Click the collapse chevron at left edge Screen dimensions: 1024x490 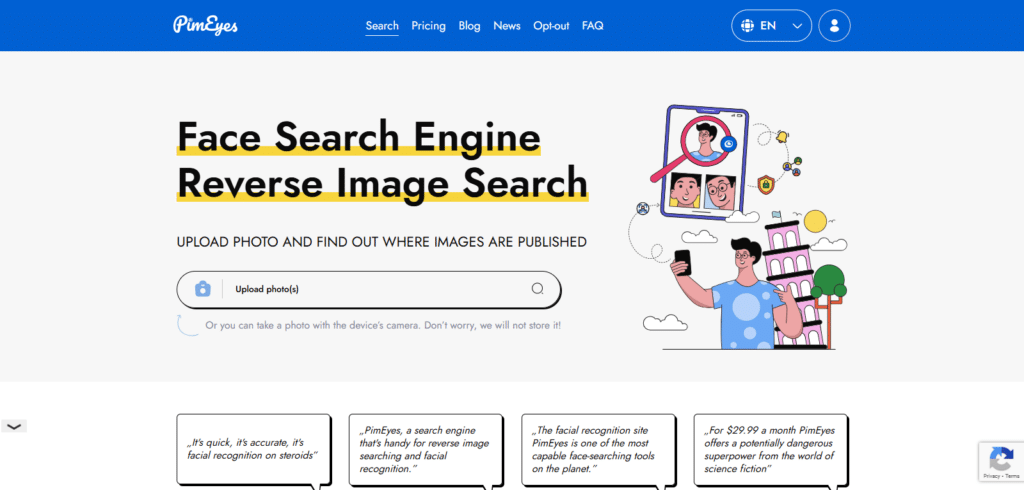pos(14,427)
